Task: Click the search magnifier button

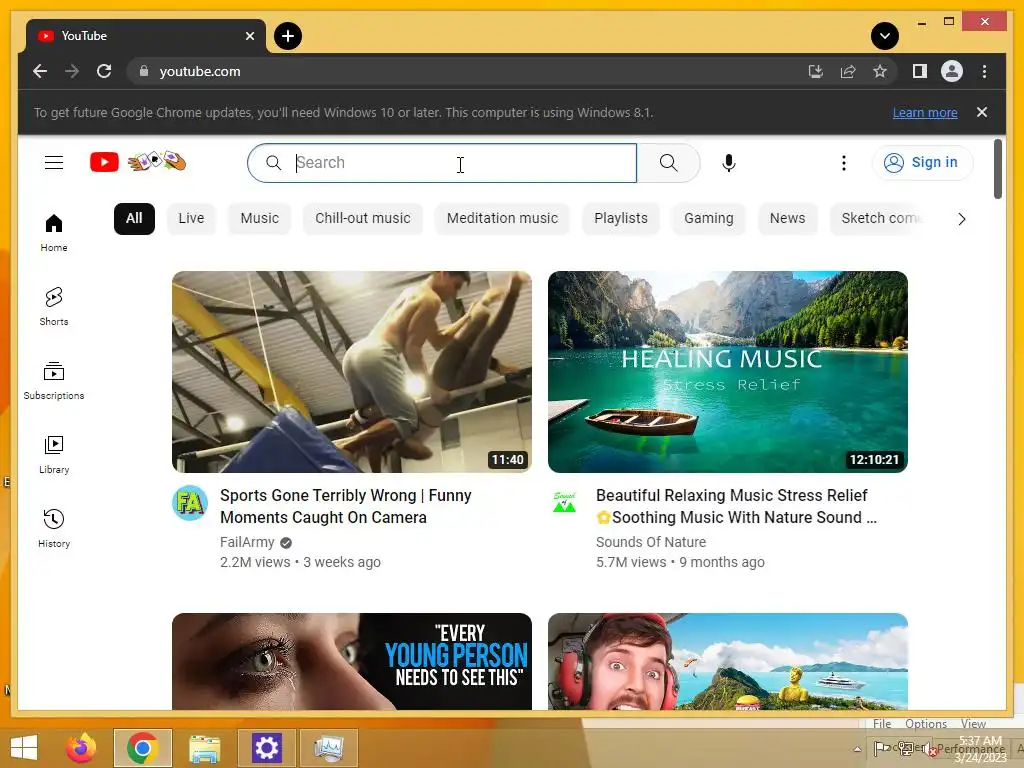Action: click(x=668, y=163)
